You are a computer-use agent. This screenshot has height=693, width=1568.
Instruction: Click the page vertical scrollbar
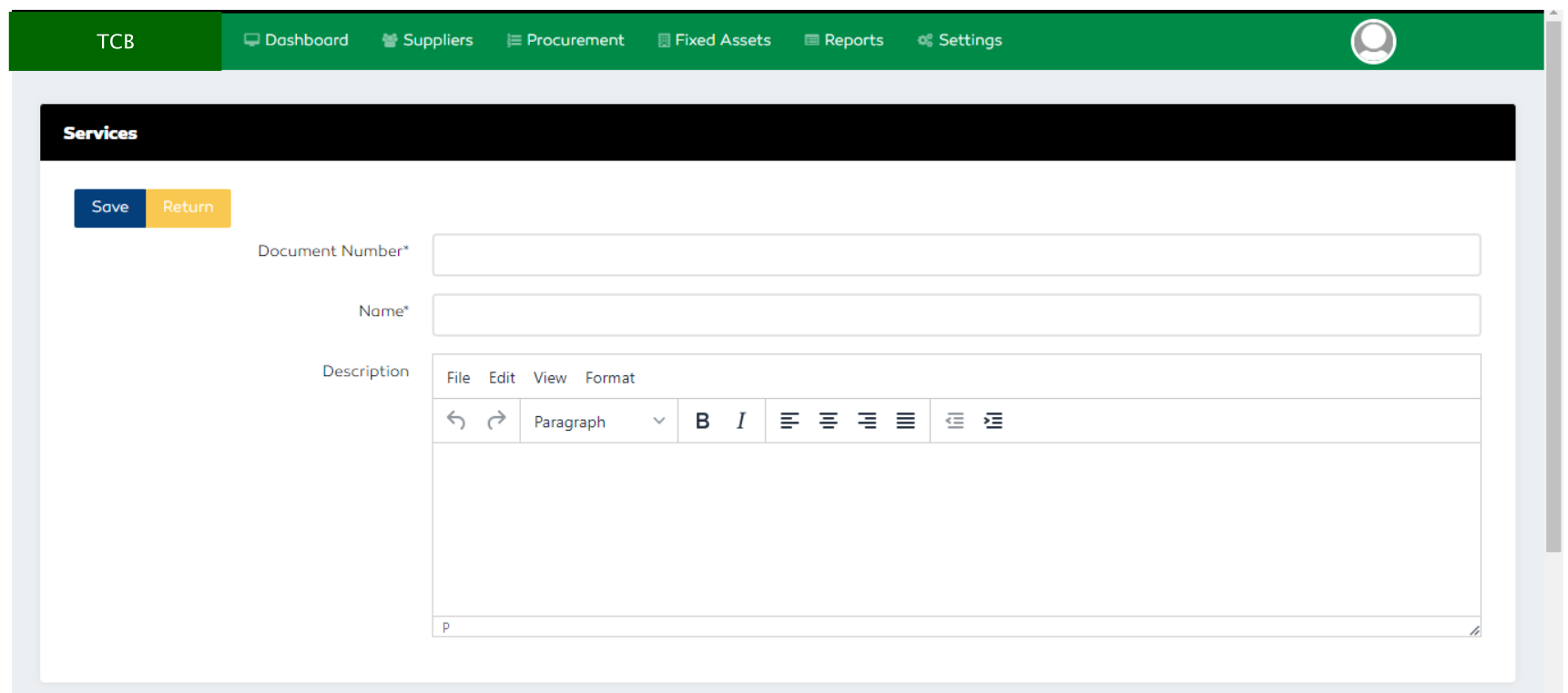point(1554,288)
